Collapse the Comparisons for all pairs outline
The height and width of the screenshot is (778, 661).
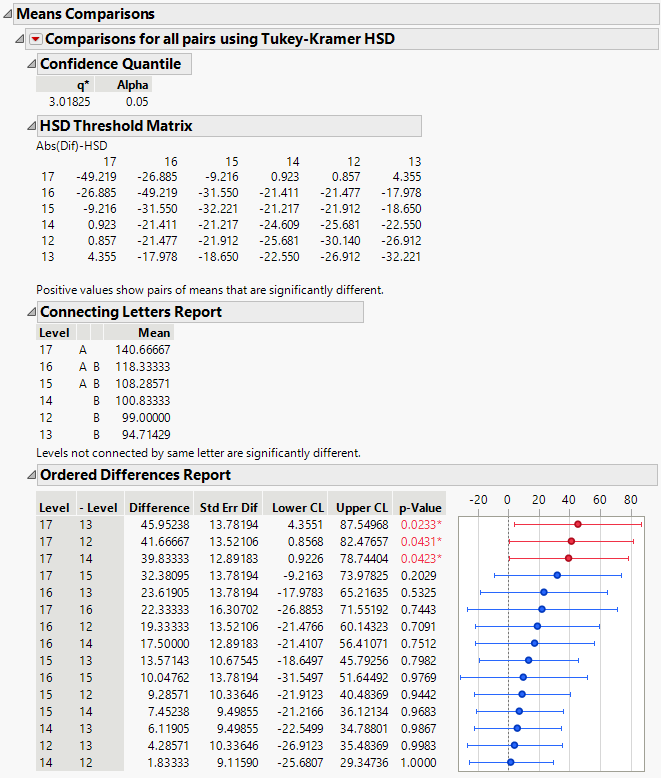click(x=22, y=39)
